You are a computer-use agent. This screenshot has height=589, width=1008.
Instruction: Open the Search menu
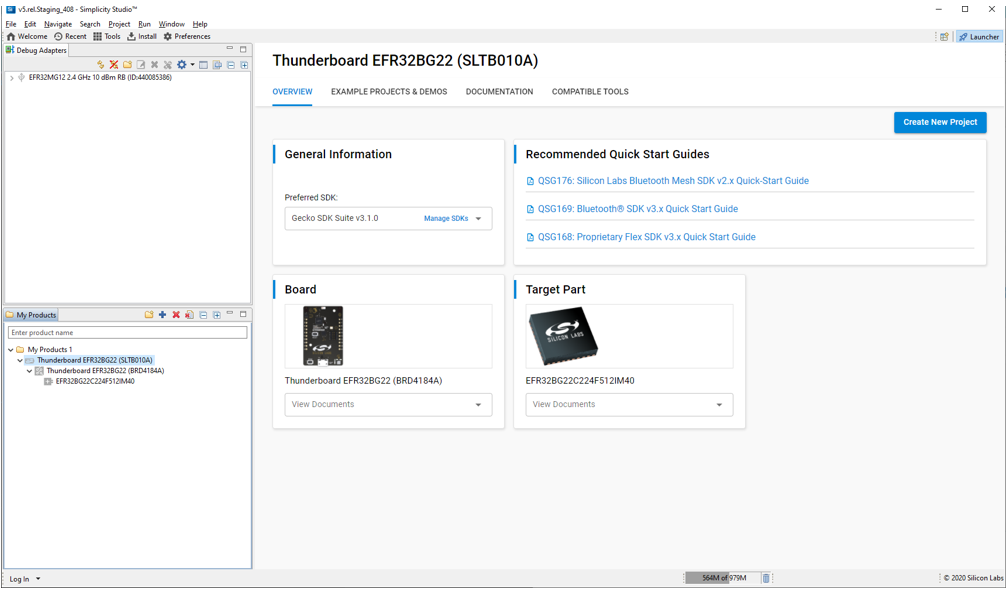[x=90, y=24]
